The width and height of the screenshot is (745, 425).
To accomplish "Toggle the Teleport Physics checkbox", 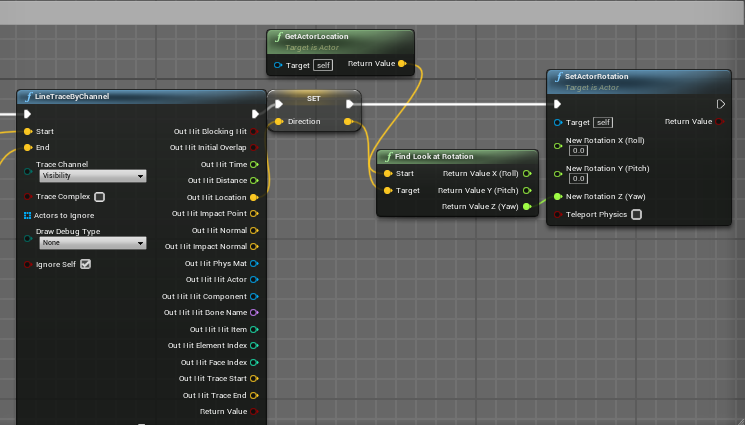I will [x=636, y=214].
